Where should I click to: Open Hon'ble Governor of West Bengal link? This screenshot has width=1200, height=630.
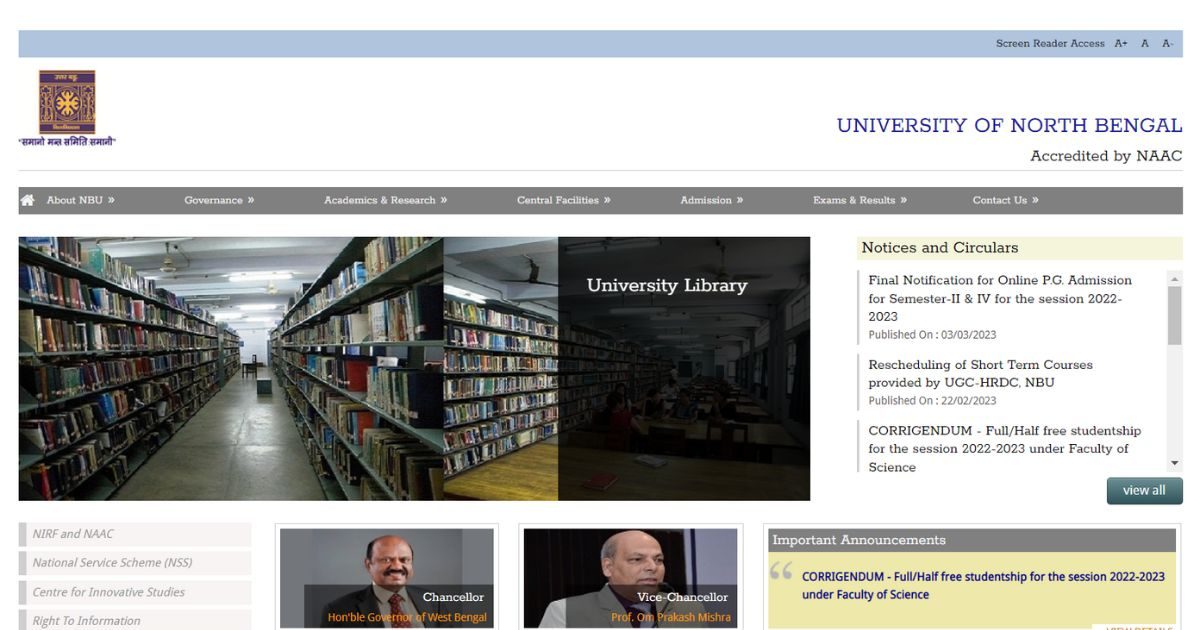tap(407, 617)
